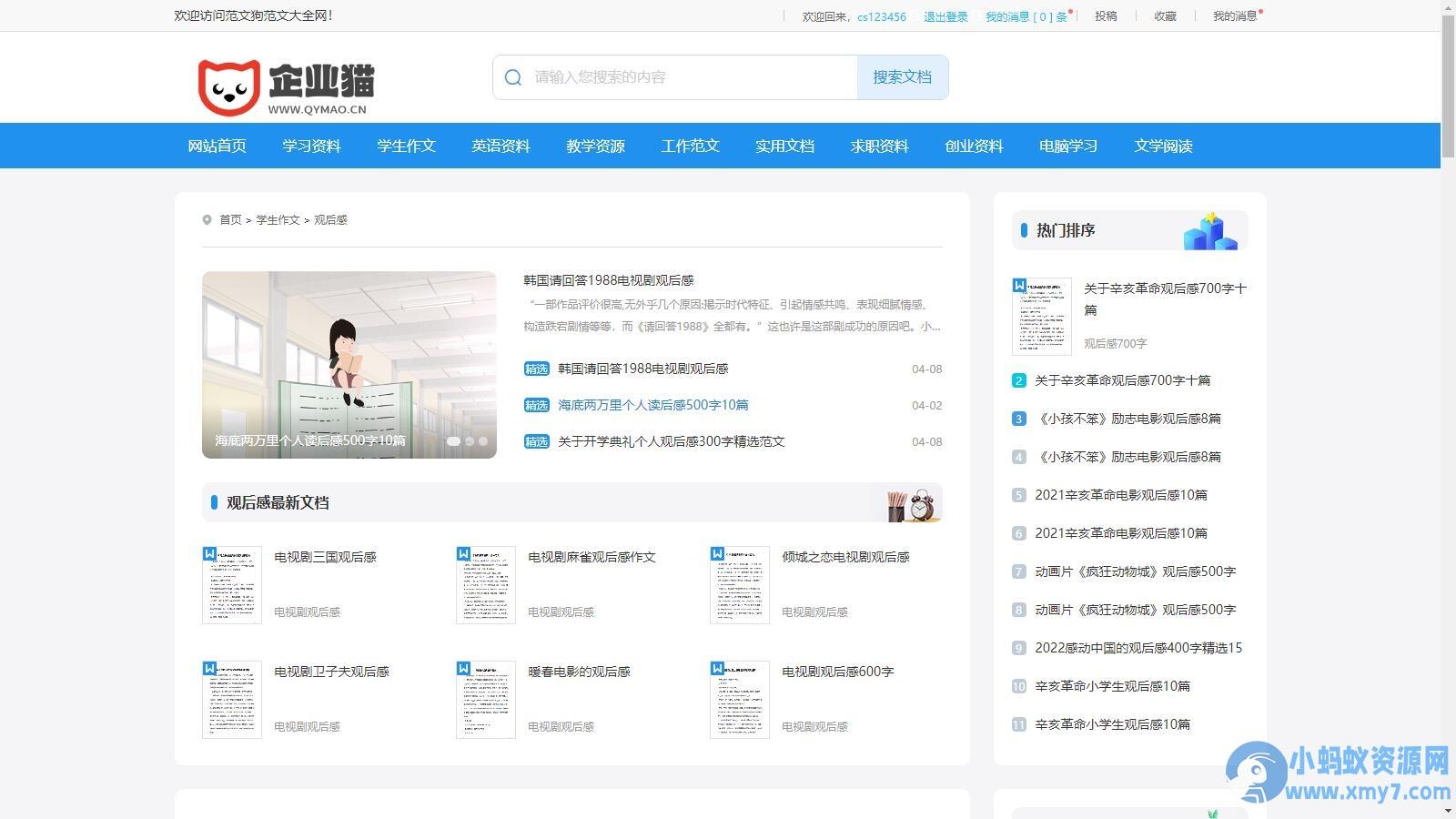Go to 学生作文 via breadcrumb

coord(278,220)
